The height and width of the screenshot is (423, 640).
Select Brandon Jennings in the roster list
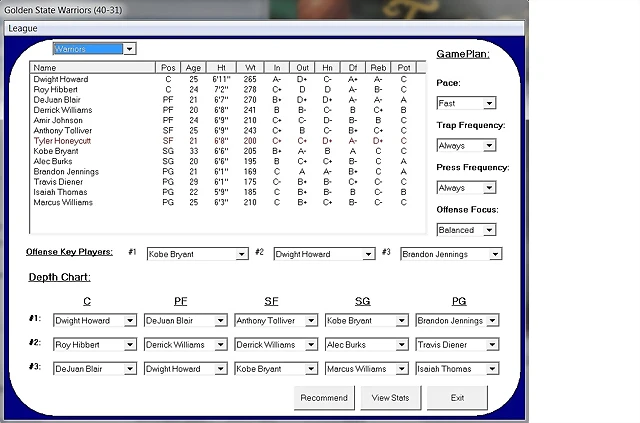228,171
